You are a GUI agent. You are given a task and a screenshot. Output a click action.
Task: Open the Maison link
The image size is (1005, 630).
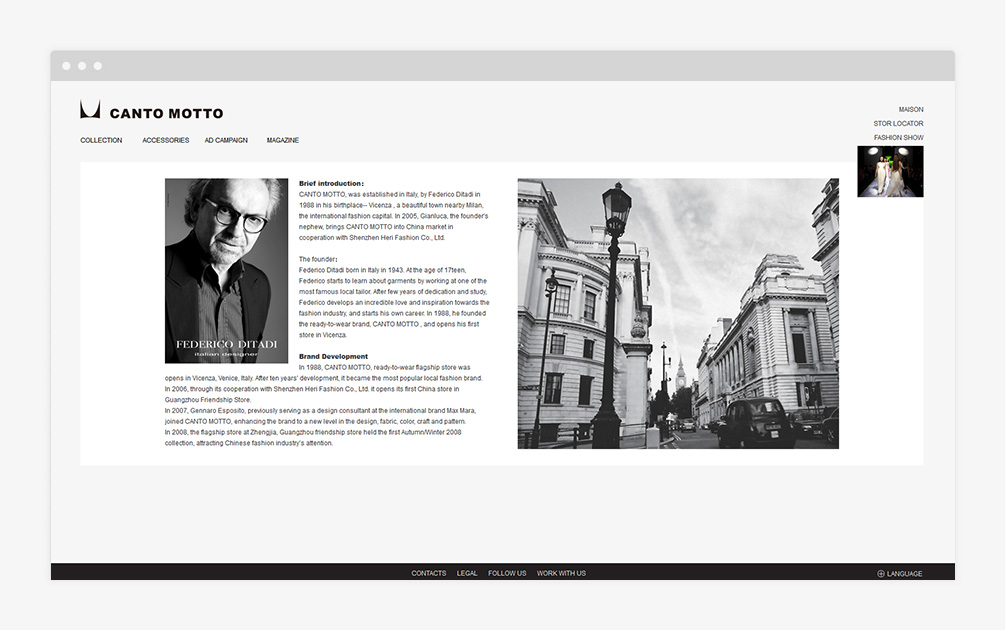910,110
